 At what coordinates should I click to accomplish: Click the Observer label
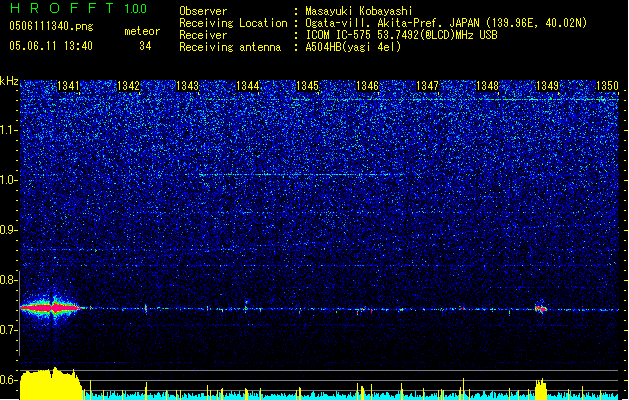pyautogui.click(x=203, y=11)
